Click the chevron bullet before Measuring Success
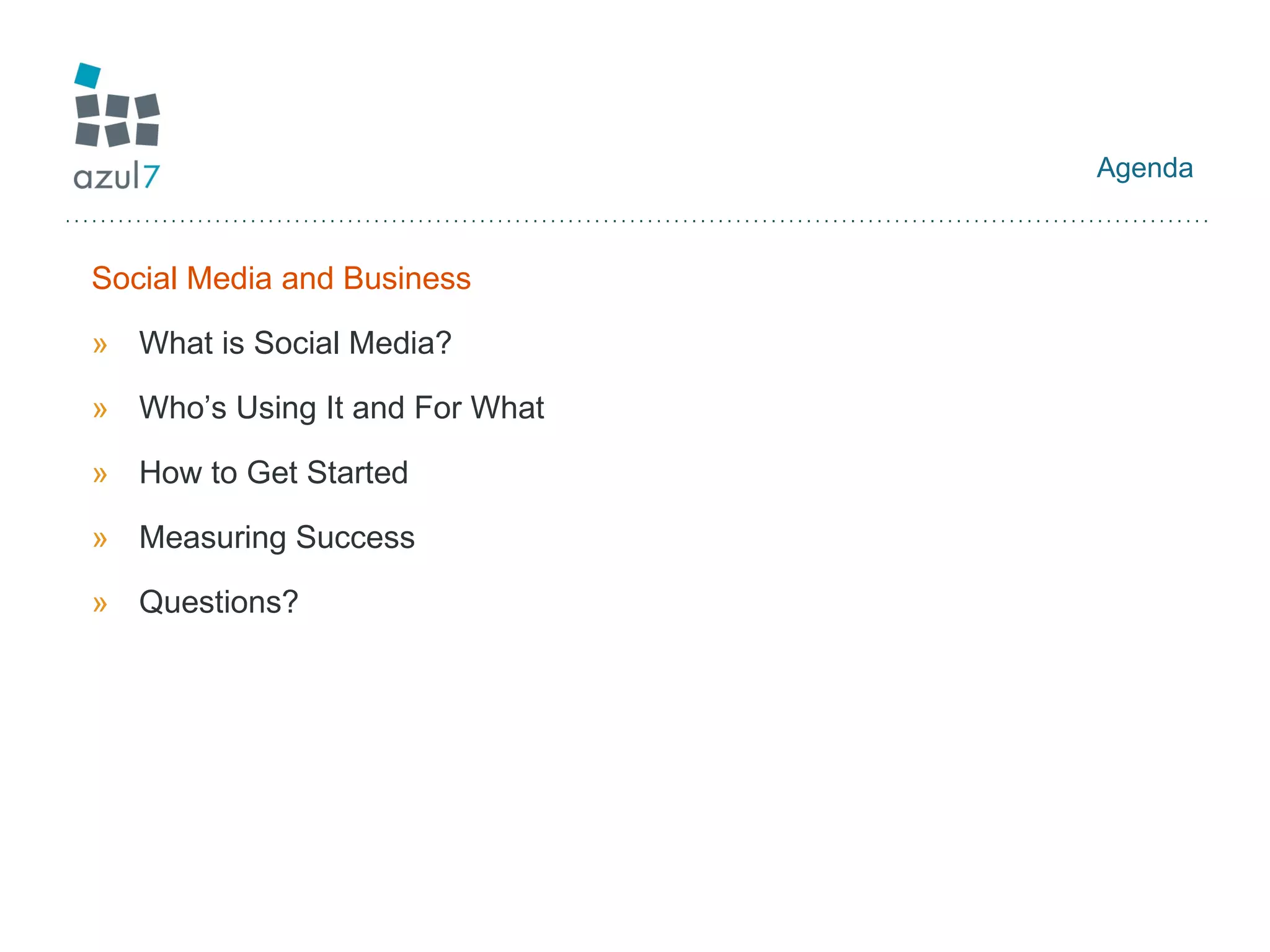The image size is (1270, 952). click(100, 539)
